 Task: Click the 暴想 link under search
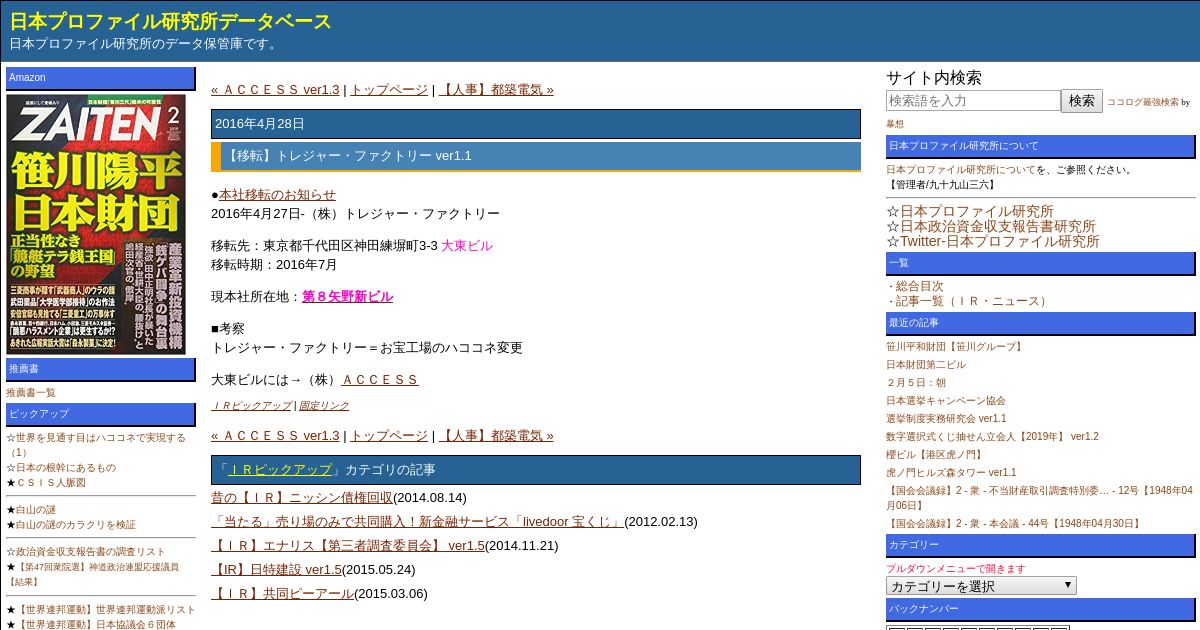895,124
